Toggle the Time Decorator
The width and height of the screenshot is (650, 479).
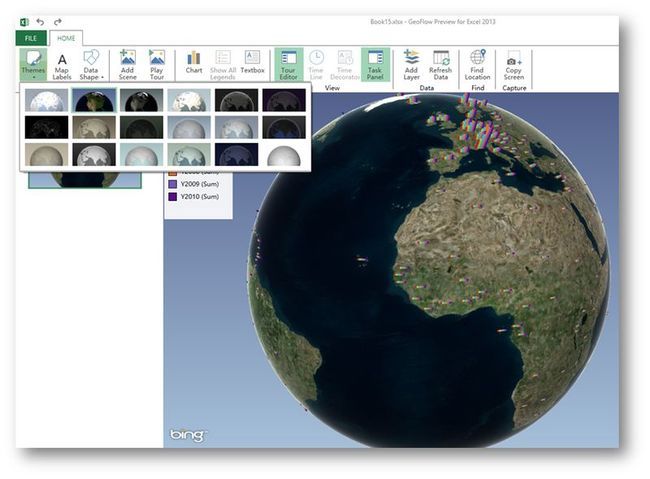344,66
